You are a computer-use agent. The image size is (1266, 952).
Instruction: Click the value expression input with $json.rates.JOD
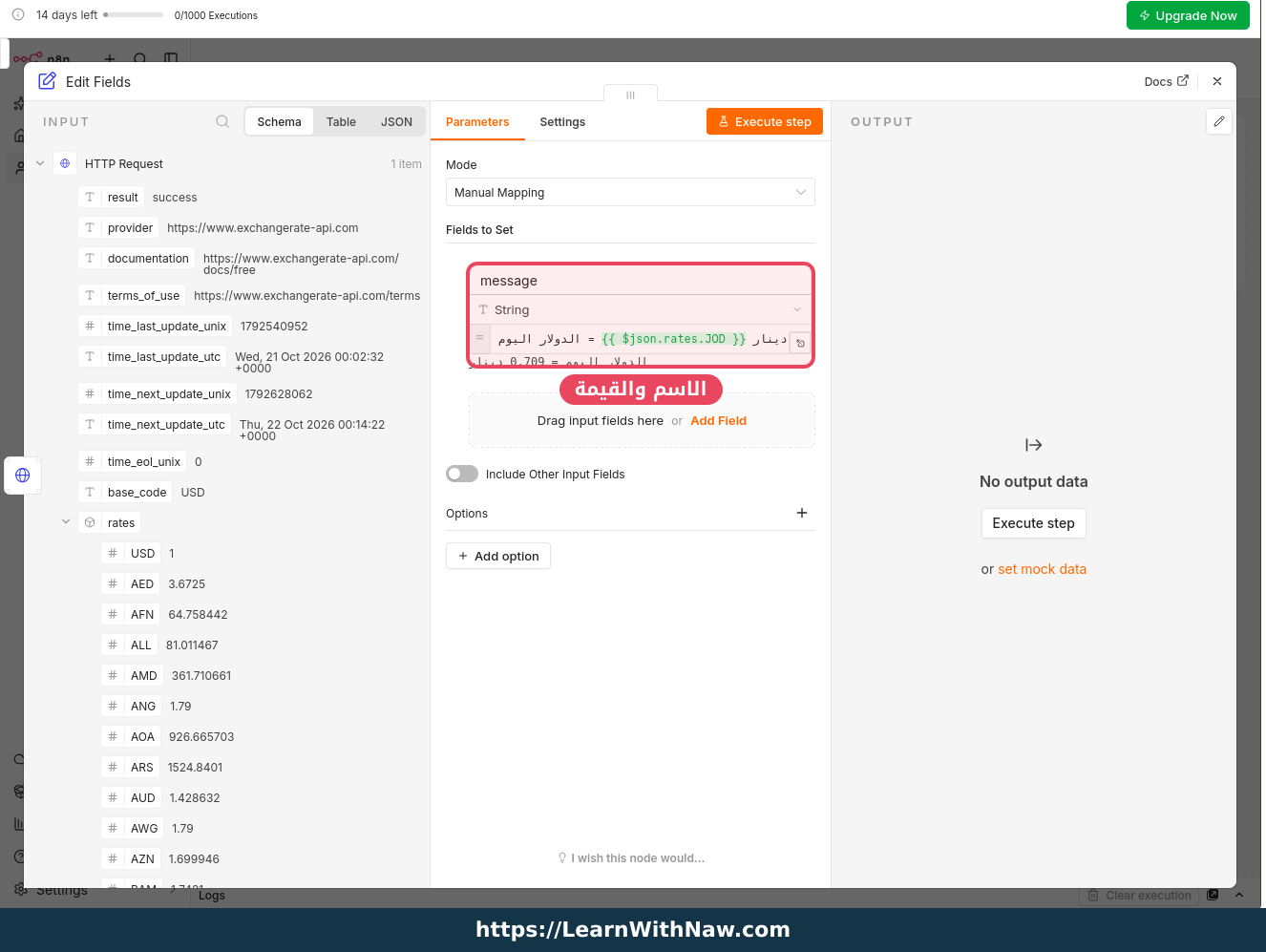(642, 338)
